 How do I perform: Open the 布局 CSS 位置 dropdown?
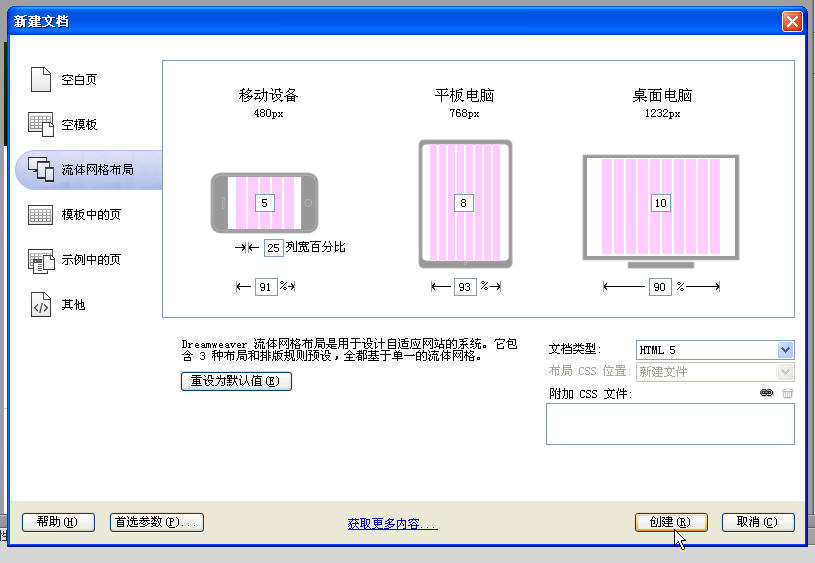click(715, 372)
